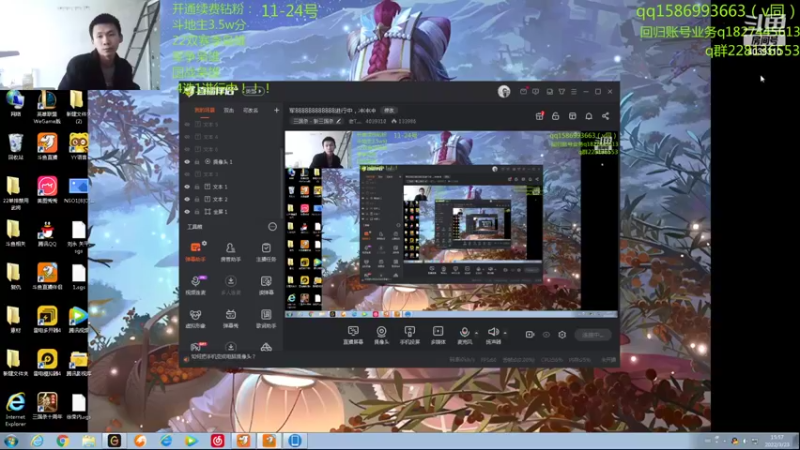Select the 全屏 1 source row
Image resolution: width=800 pixels, height=450 pixels.
[232, 212]
